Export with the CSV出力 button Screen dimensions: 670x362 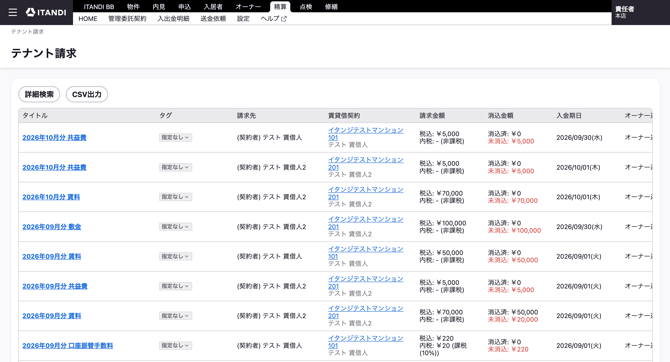pos(87,94)
